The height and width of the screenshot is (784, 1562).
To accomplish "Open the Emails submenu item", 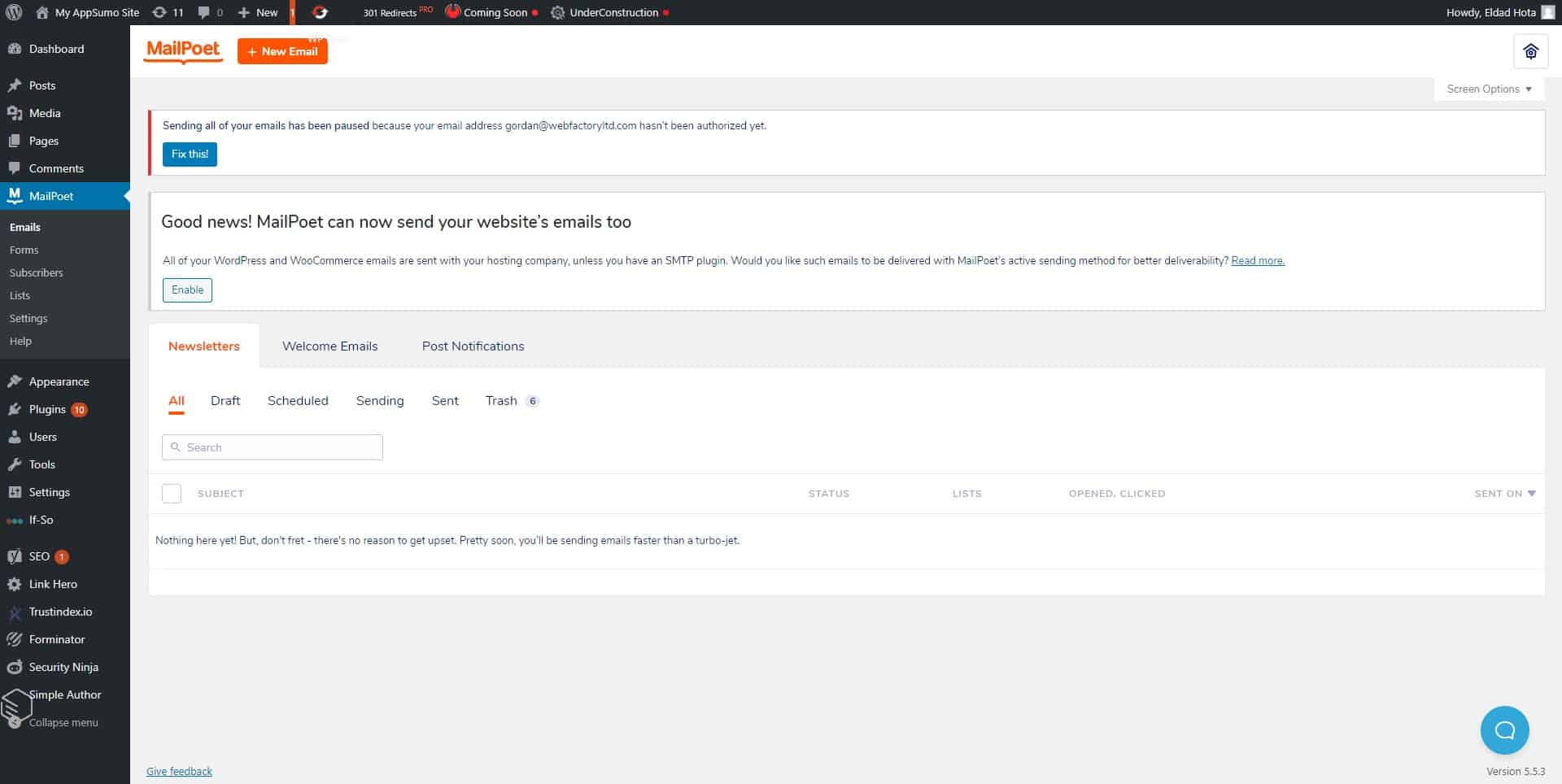I will pyautogui.click(x=25, y=227).
